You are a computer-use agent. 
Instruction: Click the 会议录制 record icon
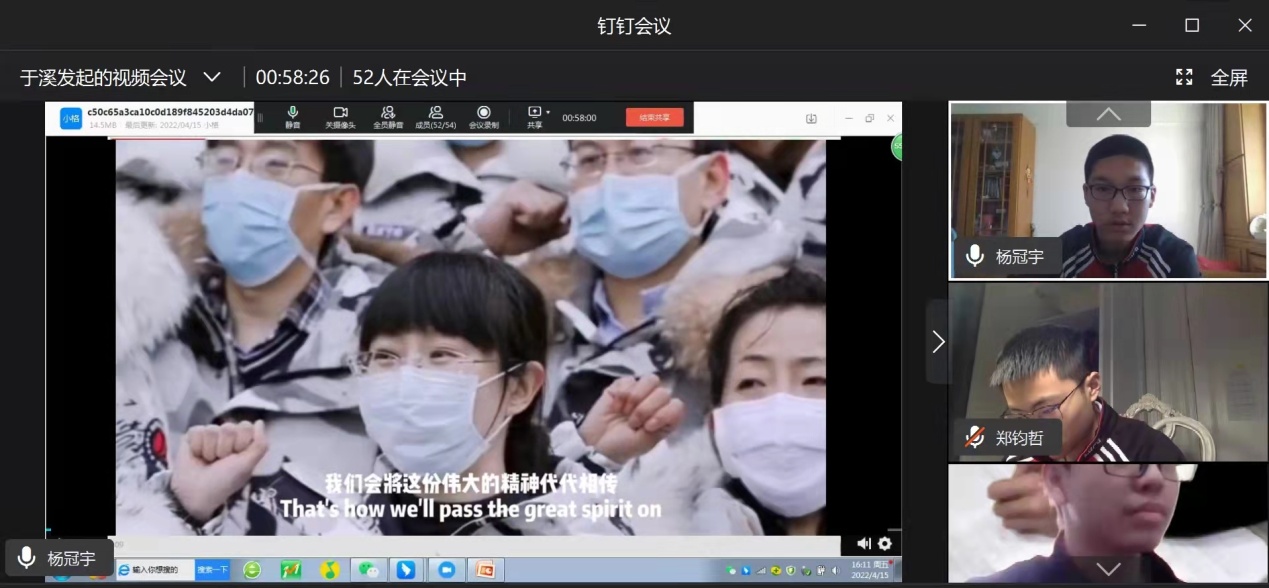[484, 113]
